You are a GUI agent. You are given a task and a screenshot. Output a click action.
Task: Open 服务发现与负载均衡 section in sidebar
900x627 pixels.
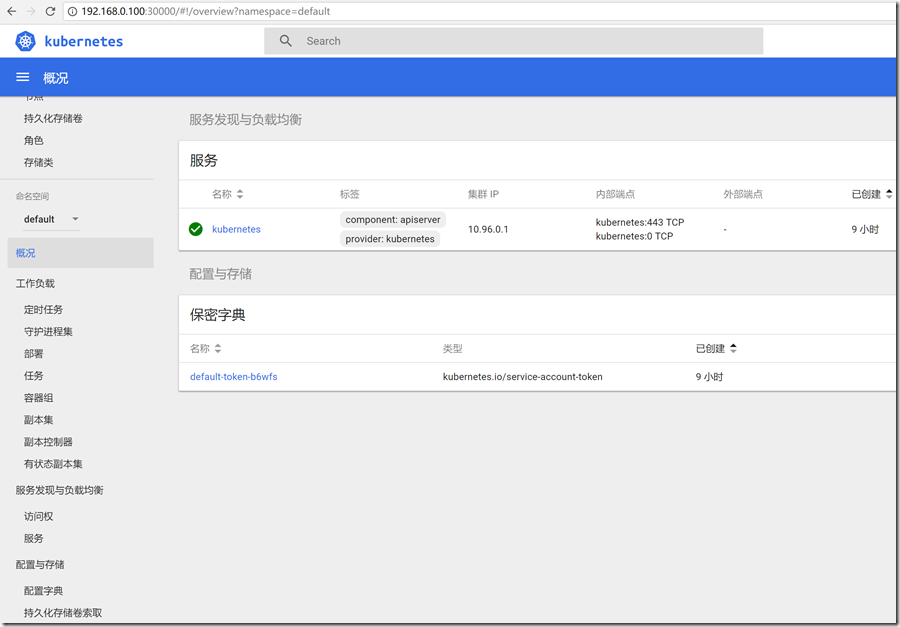(x=60, y=490)
